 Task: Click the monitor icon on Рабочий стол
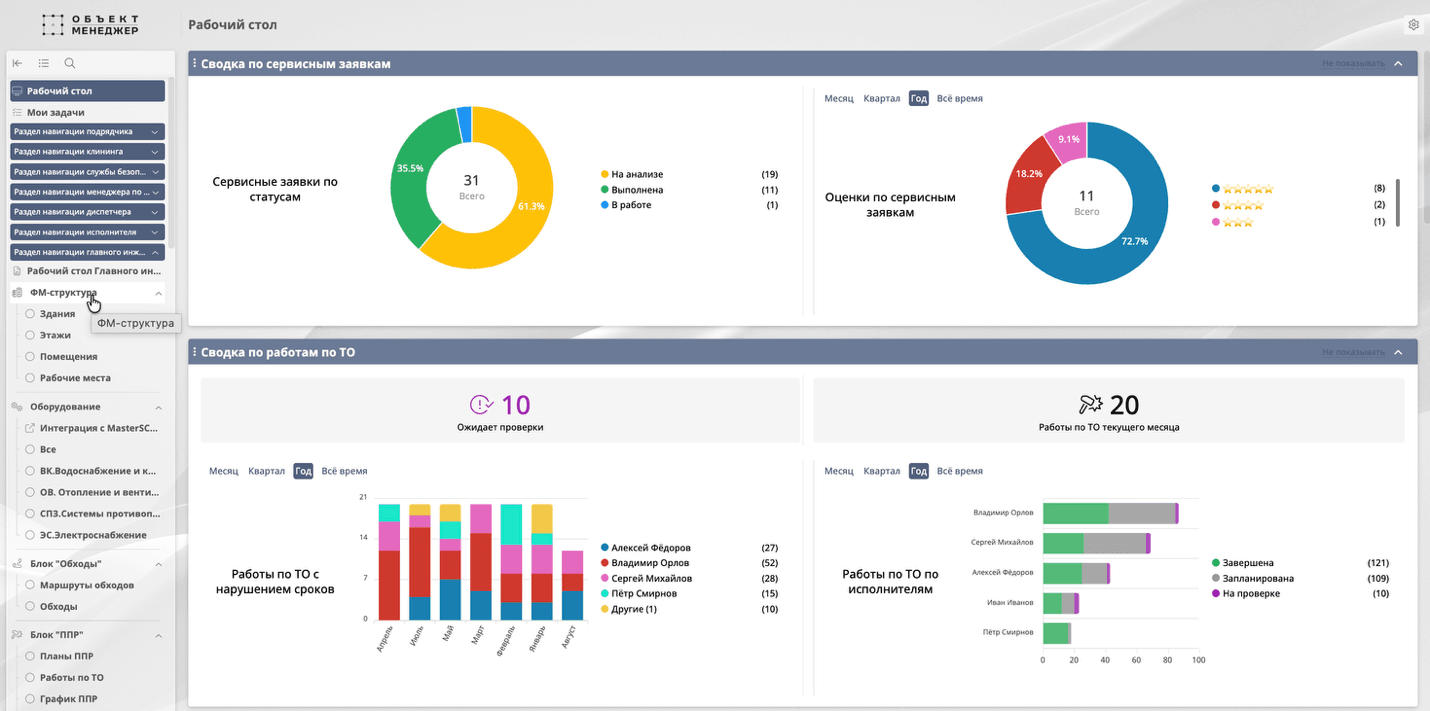(x=17, y=91)
